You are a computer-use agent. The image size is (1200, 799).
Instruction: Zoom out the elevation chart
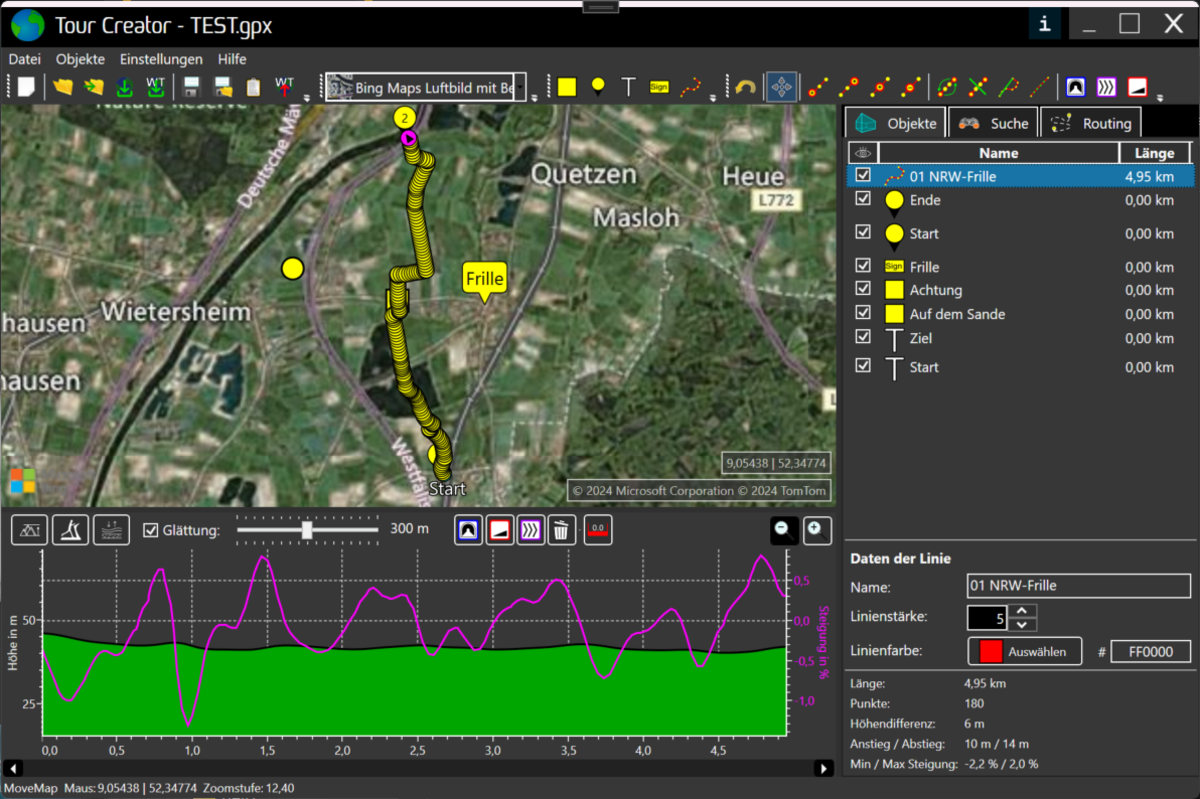tap(784, 529)
